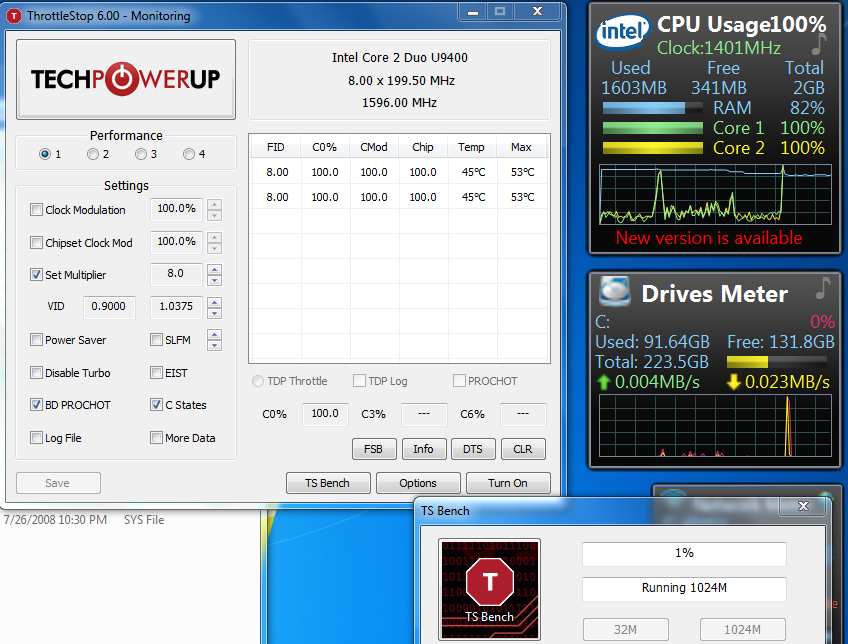Clear max temps with CLR button

[523, 449]
